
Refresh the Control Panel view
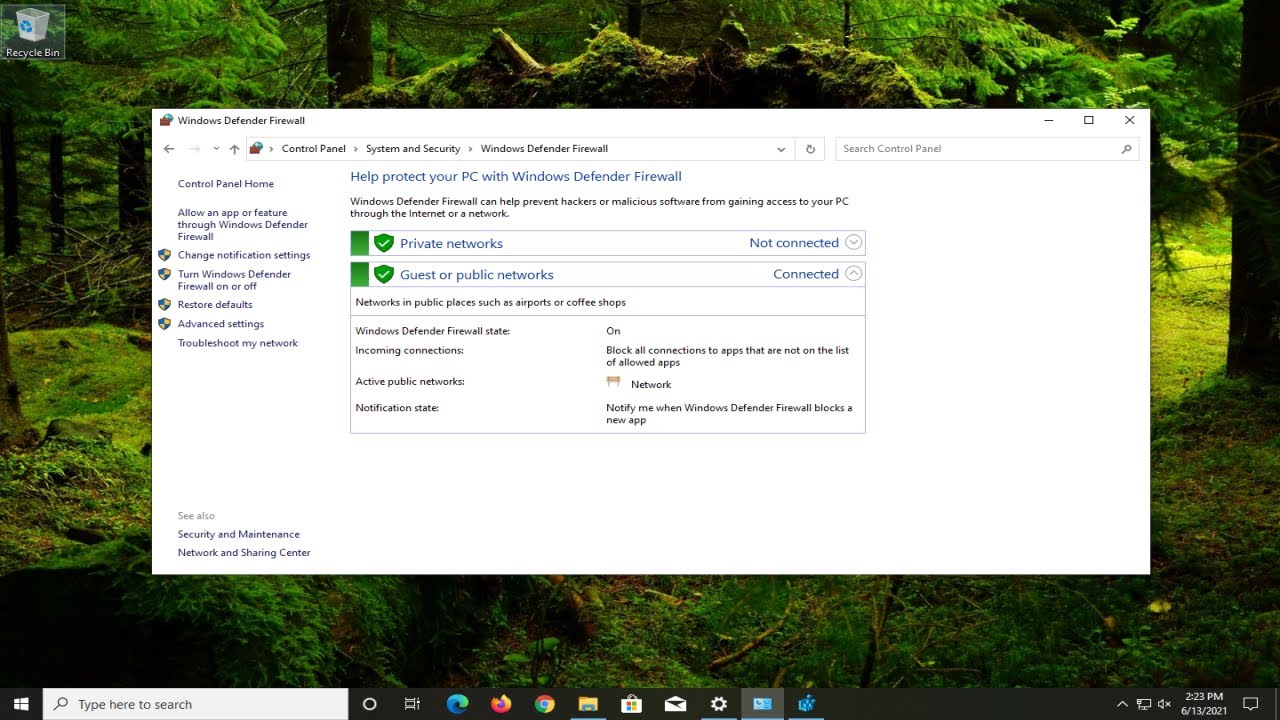pos(810,149)
